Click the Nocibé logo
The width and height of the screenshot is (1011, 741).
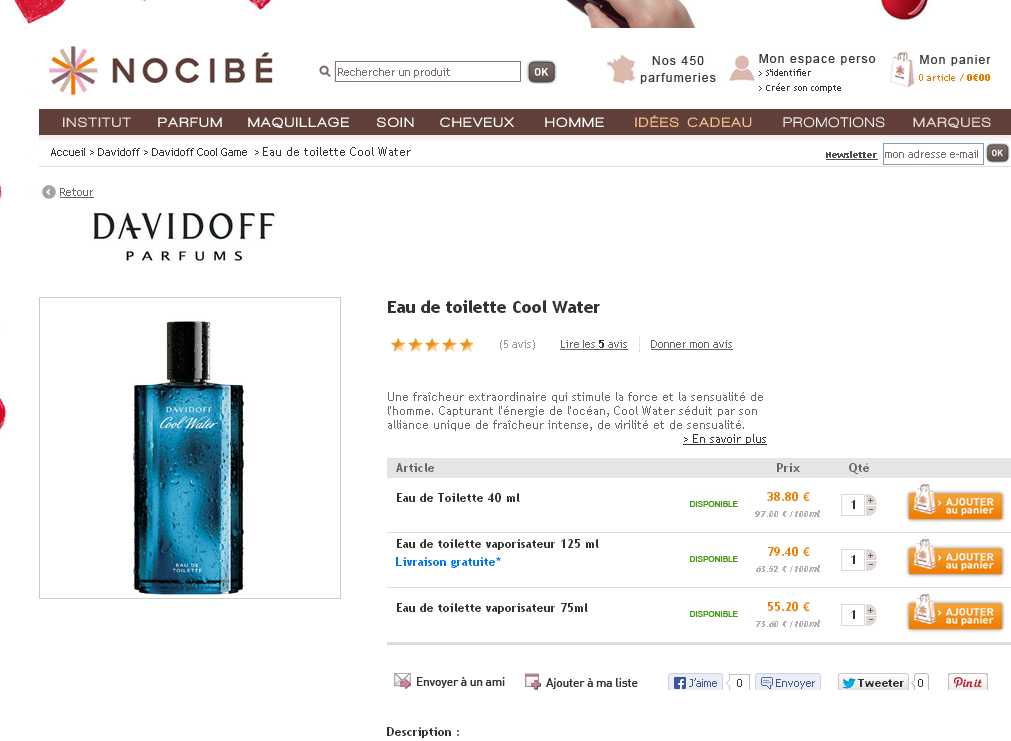(x=161, y=70)
